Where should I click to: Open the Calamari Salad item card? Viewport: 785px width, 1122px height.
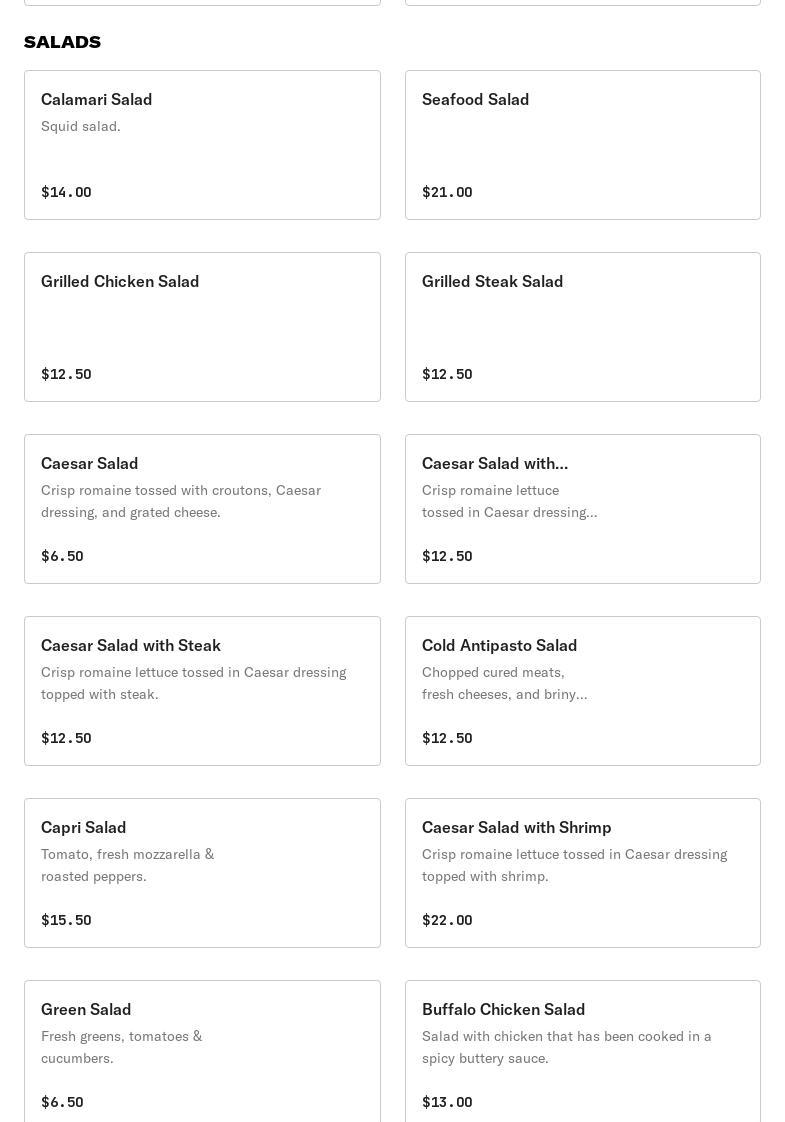tap(202, 145)
